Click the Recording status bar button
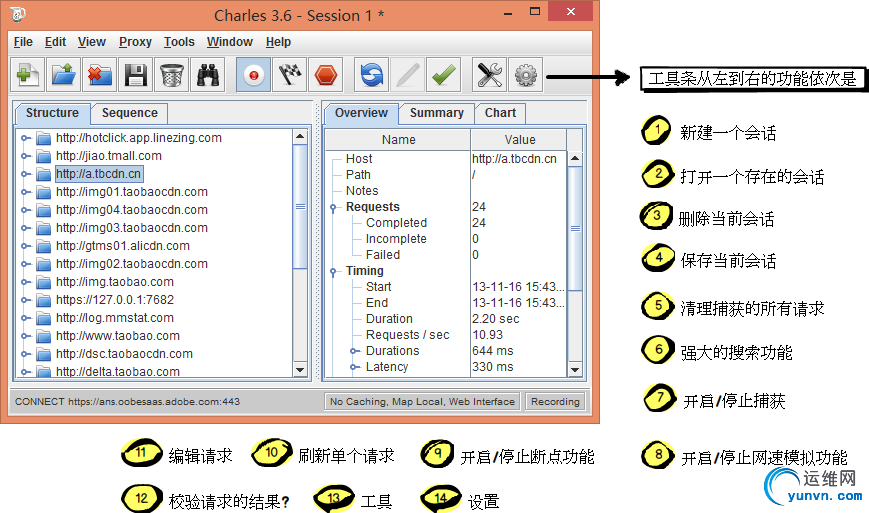Screen dimensions: 869x513 tap(555, 402)
